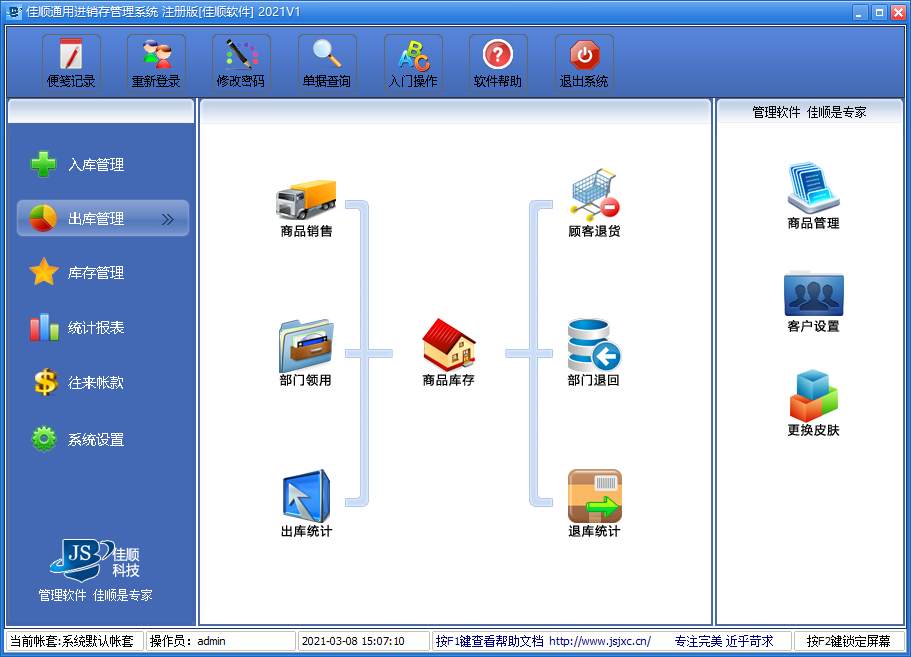
Task: Open the http://www.jsjxc.cn/ link
Action: 600,641
